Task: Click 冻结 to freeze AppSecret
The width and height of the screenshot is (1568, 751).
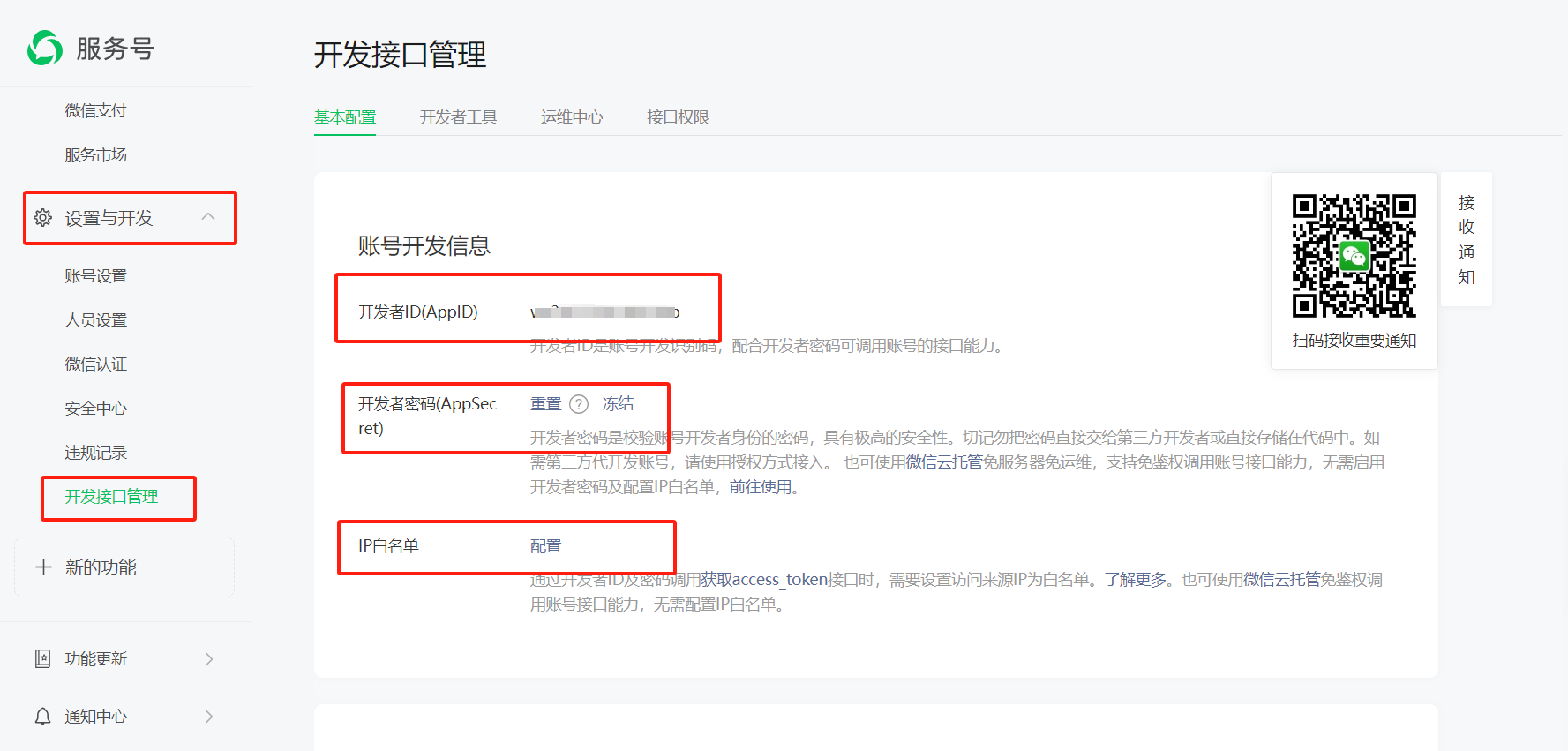Action: tap(618, 404)
